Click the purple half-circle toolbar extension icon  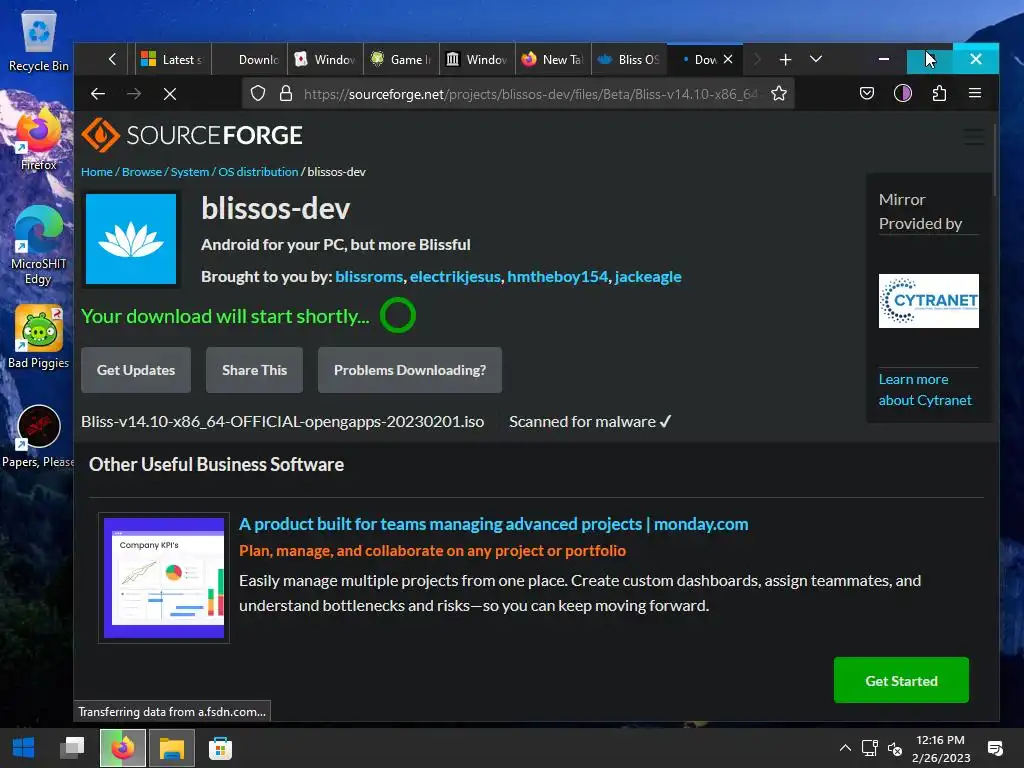903,93
